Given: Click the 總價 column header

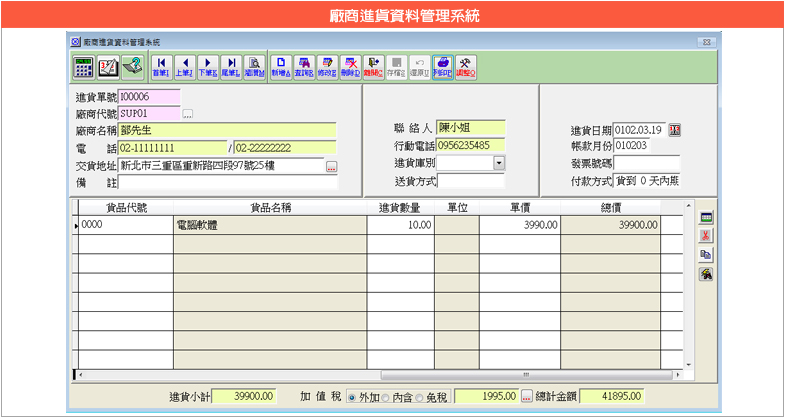Looking at the screenshot, I should pos(611,208).
